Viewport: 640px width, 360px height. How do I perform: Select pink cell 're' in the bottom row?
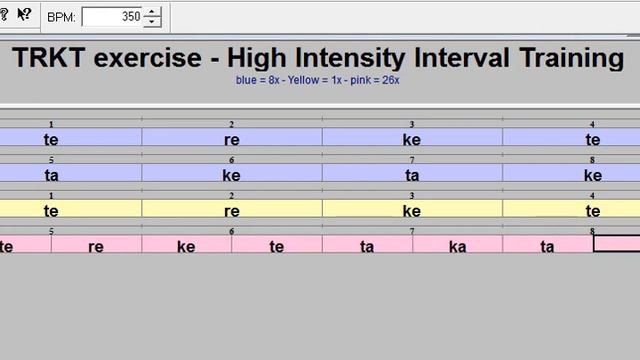96,244
